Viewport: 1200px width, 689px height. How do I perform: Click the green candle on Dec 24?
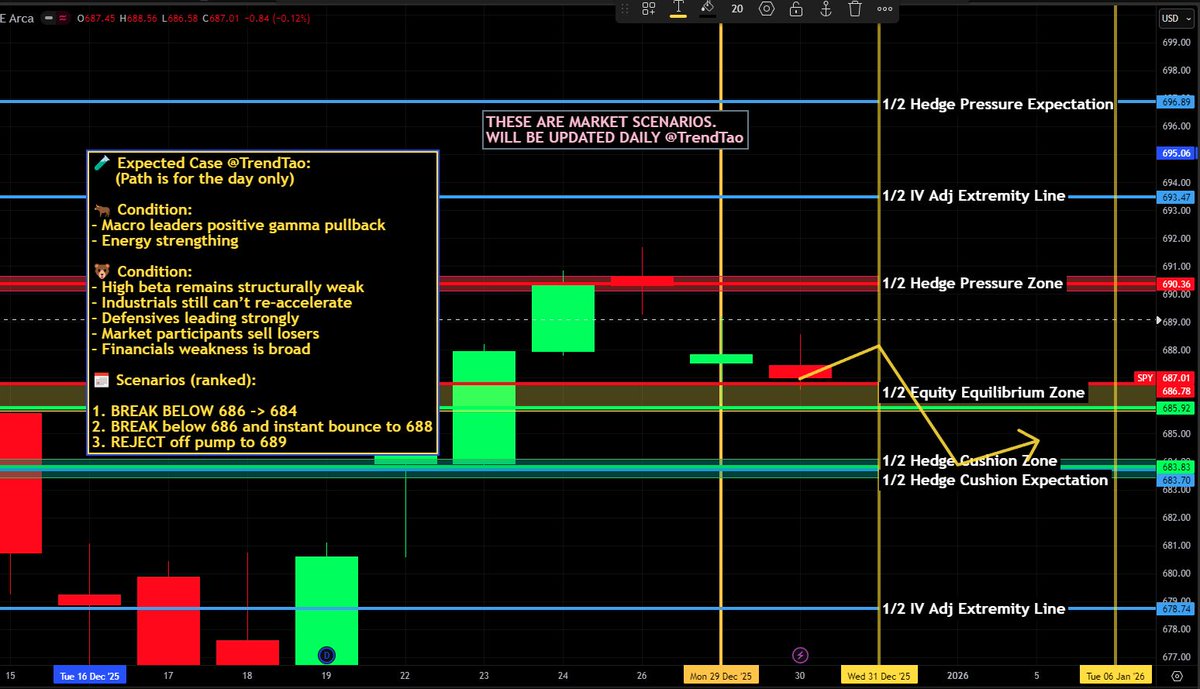pyautogui.click(x=563, y=318)
